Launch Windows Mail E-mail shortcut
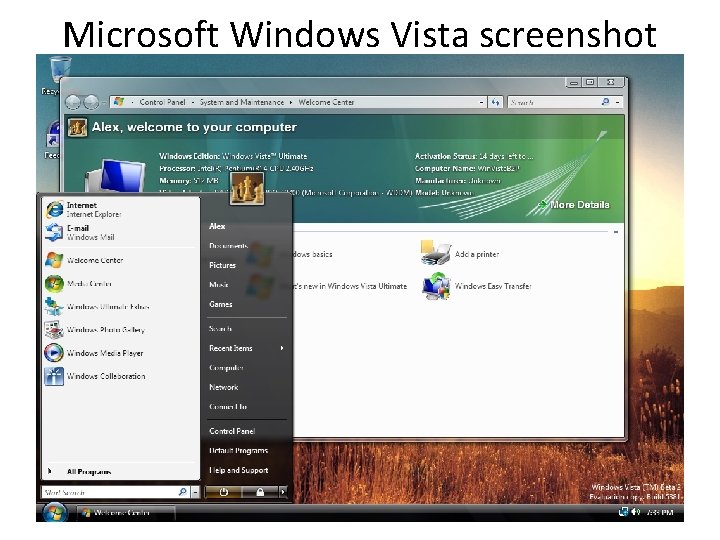This screenshot has height=540, width=720. (x=120, y=232)
